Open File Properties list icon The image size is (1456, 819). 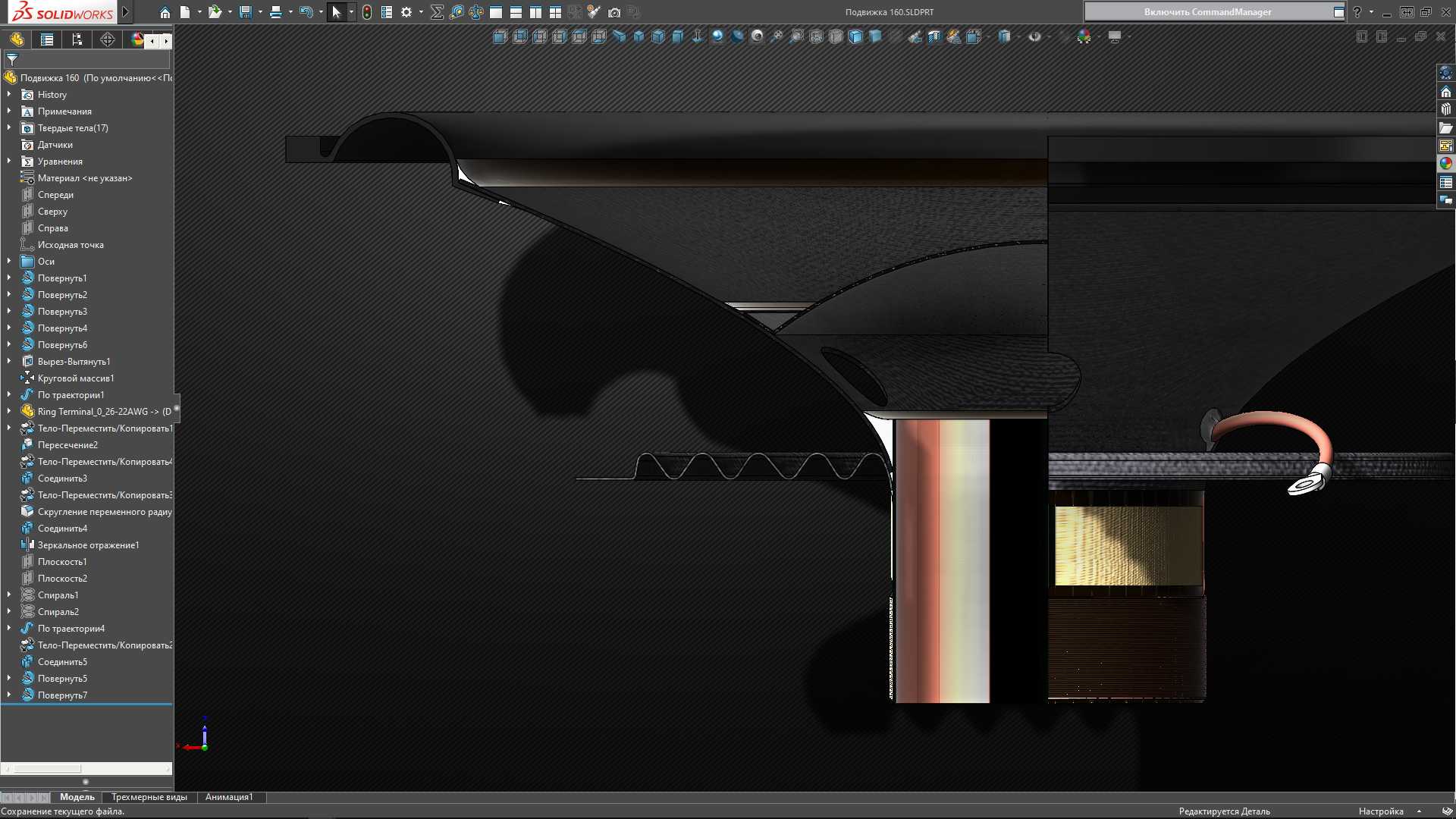387,12
